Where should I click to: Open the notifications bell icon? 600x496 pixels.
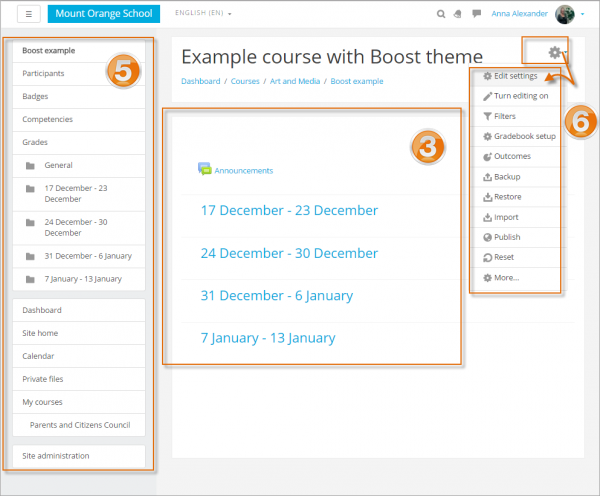point(457,14)
